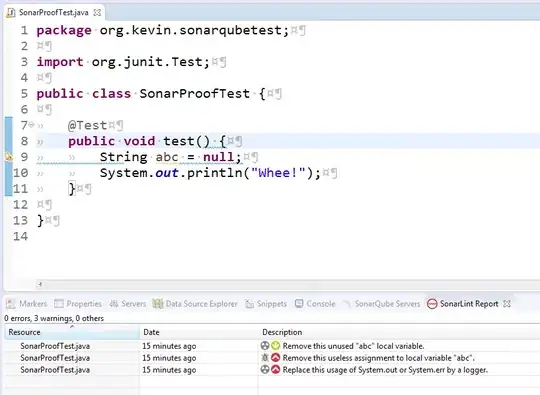This screenshot has height=395, width=540.
Task: Click the editor horizontal scrollbar left arrow
Action: coord(40,284)
